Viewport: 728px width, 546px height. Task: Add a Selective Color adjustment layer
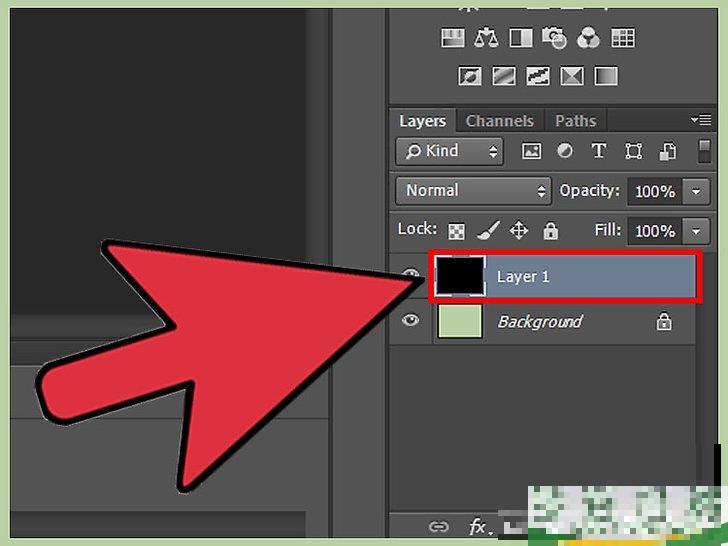[x=572, y=76]
